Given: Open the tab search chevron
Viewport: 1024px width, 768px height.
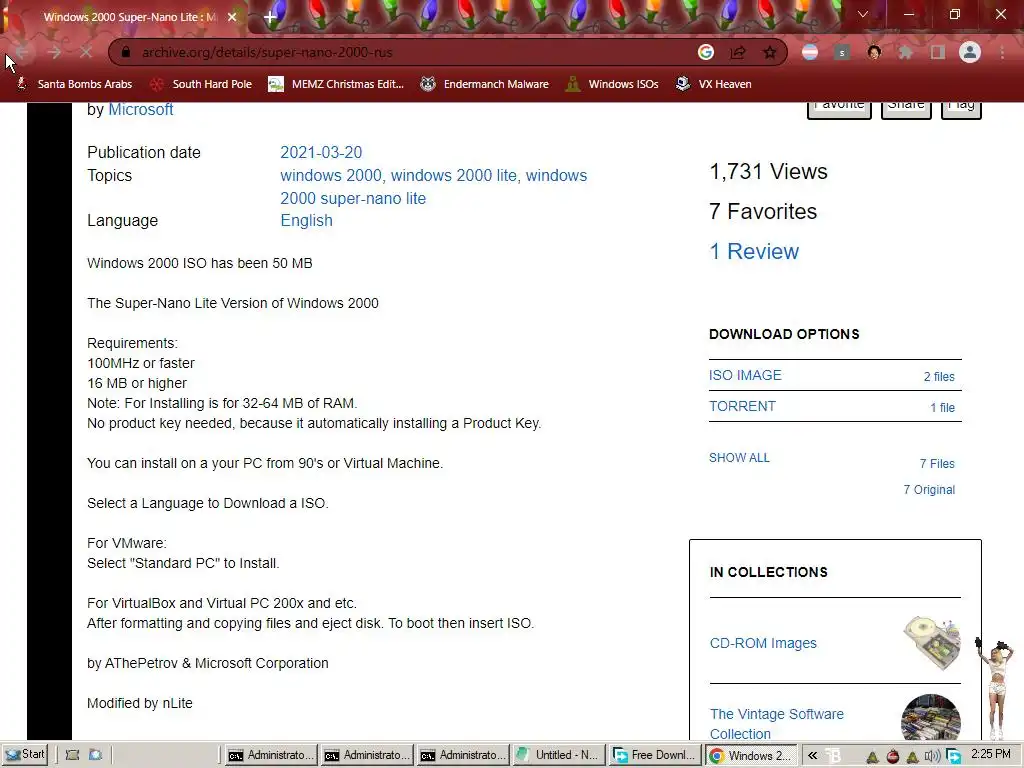Looking at the screenshot, I should (x=863, y=14).
